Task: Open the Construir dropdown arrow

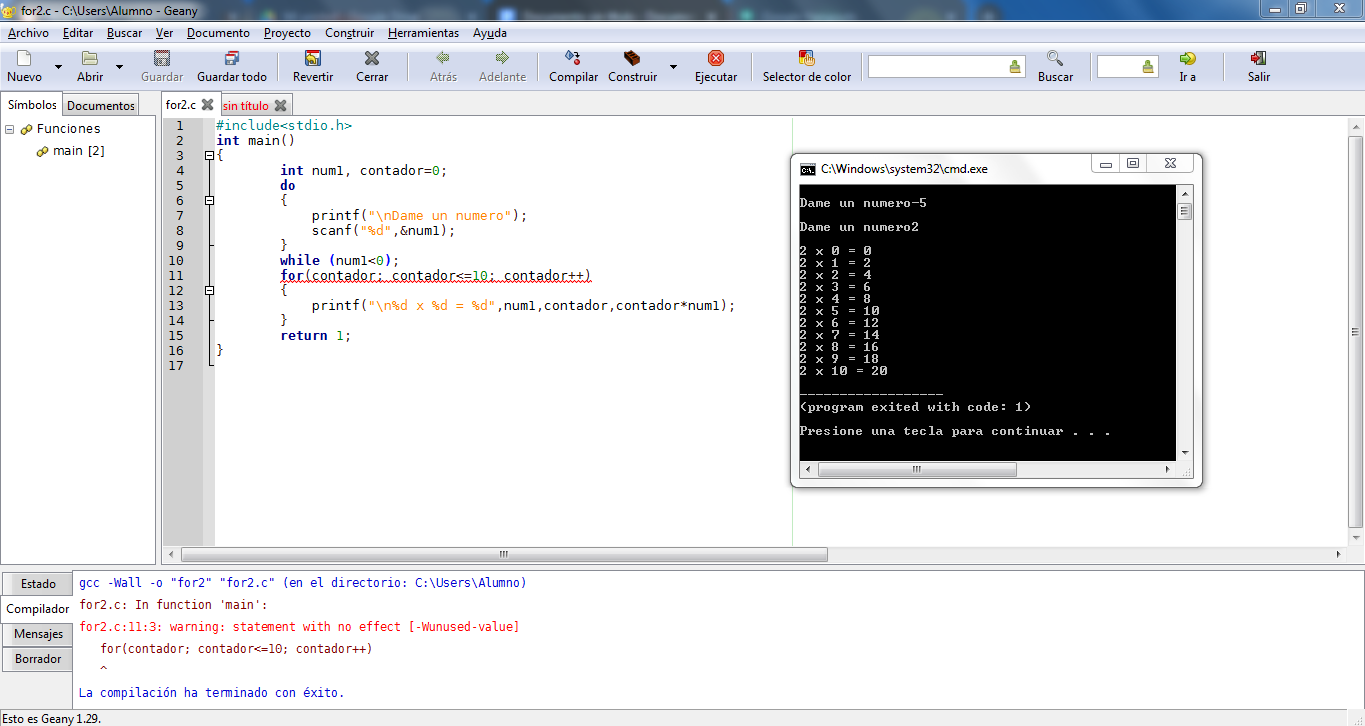Action: [x=673, y=67]
